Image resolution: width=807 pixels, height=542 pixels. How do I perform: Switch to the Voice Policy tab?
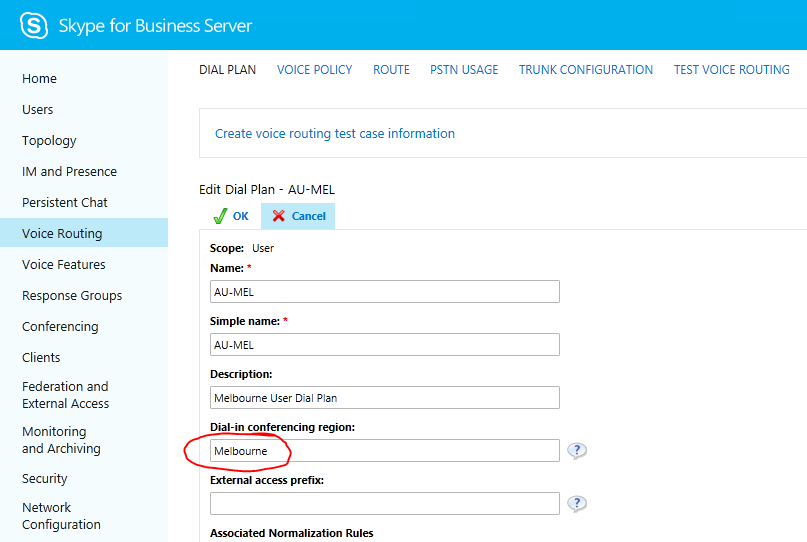pos(314,70)
